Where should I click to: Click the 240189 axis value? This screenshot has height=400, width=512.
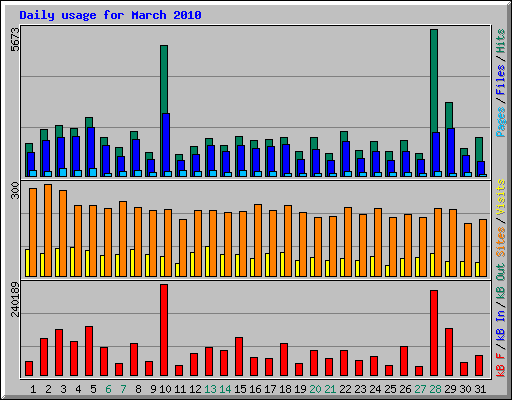(15, 299)
